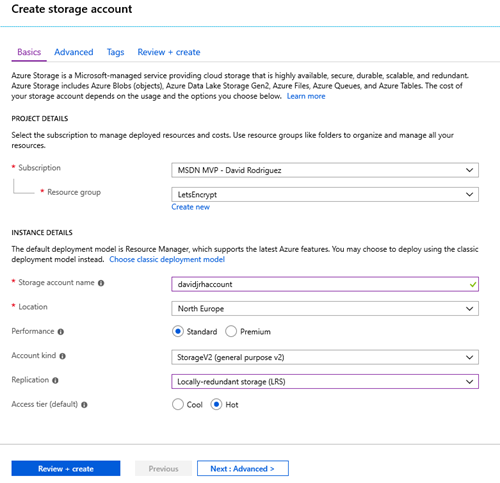Screen dimensions: 500x483
Task: Select Standard performance option
Action: [x=178, y=331]
